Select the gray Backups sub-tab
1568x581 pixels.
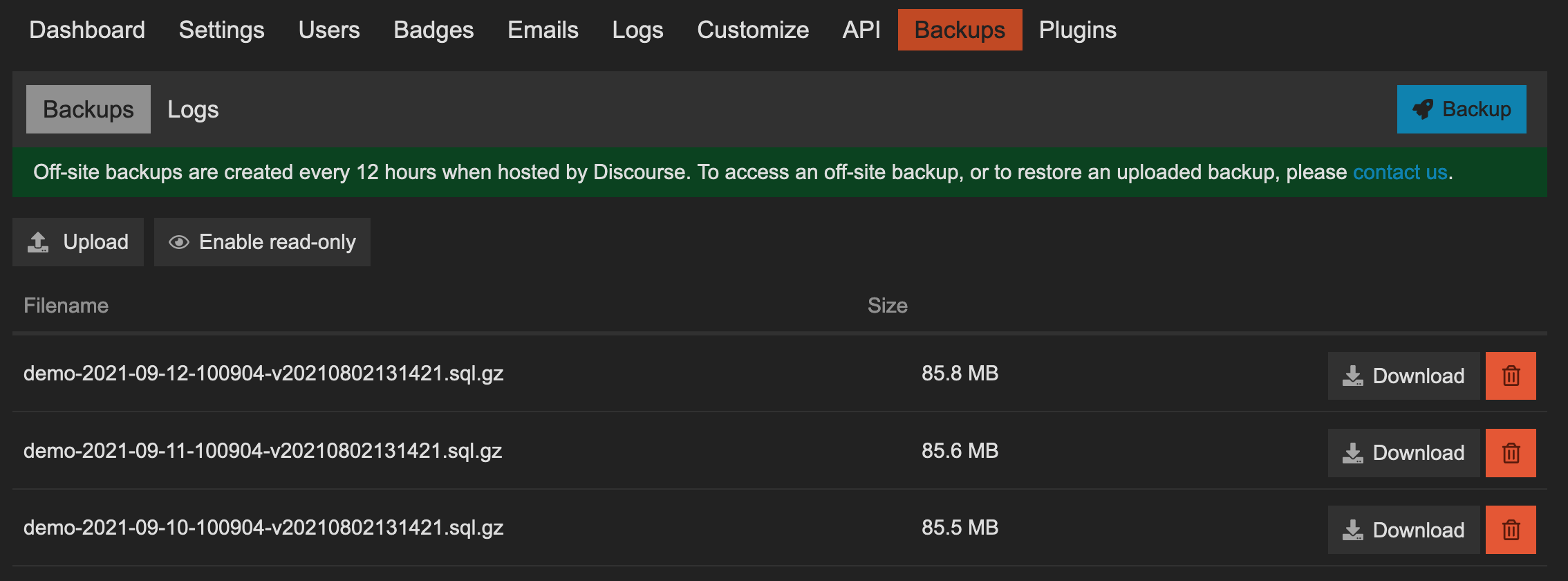(x=88, y=109)
